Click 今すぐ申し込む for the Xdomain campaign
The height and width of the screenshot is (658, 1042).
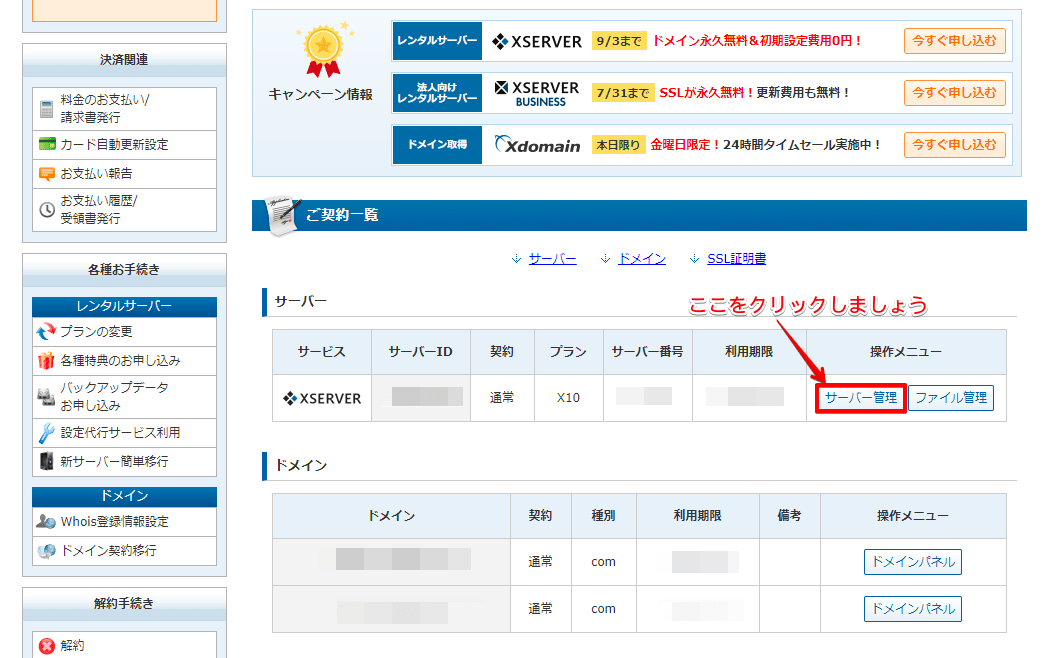(954, 144)
